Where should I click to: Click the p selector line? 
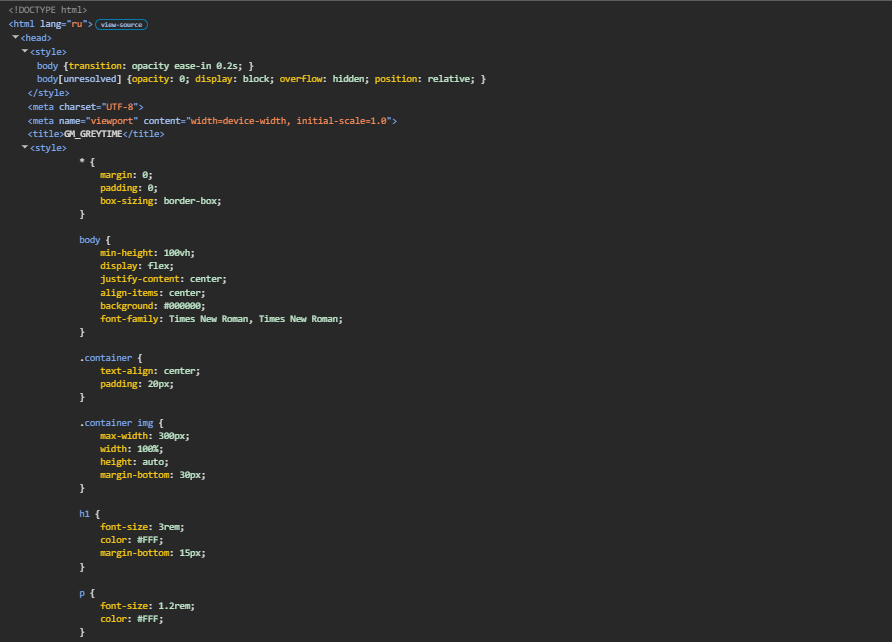(x=87, y=593)
